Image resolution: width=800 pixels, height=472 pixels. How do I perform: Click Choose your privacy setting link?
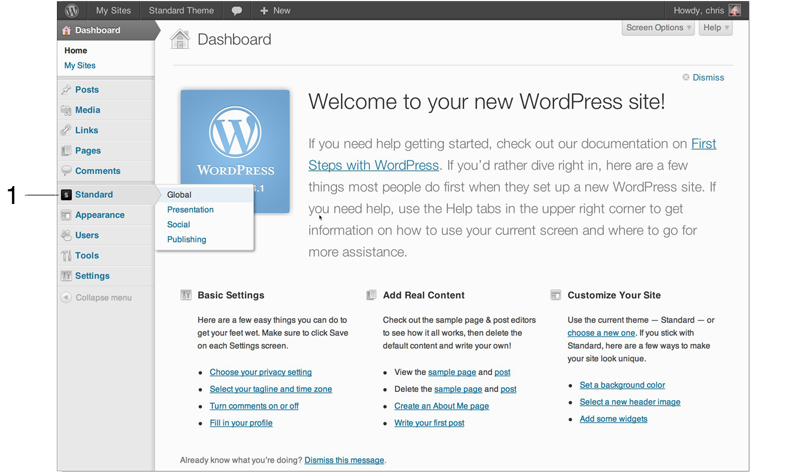click(x=261, y=372)
